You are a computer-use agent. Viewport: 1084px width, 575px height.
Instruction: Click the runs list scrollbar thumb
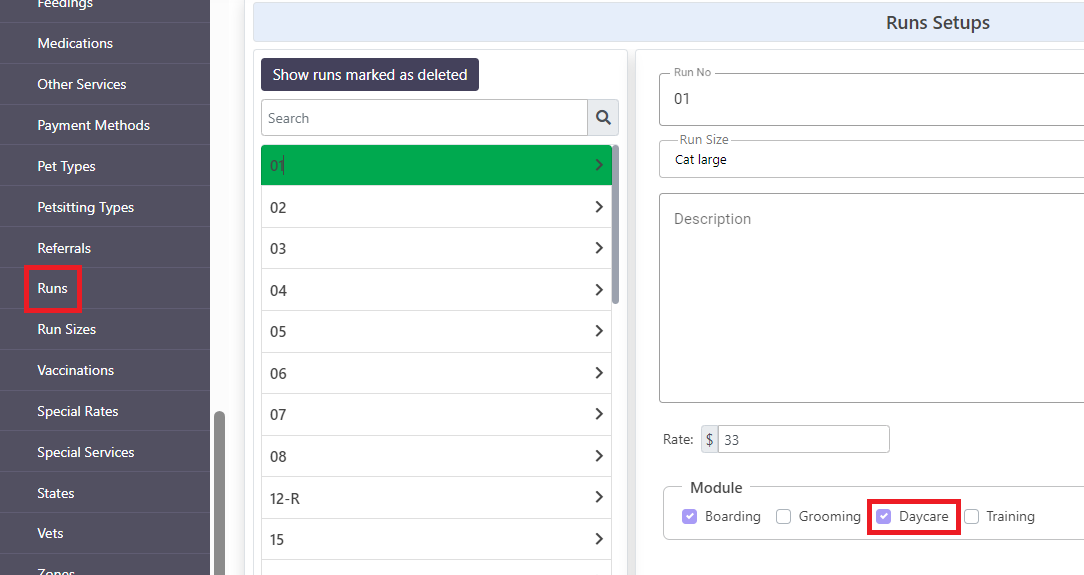615,224
